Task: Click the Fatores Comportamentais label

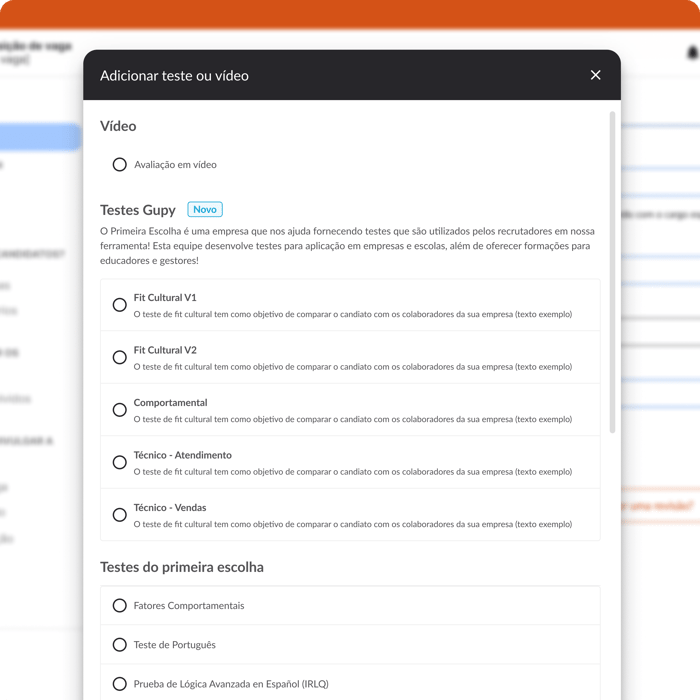Action: click(189, 605)
